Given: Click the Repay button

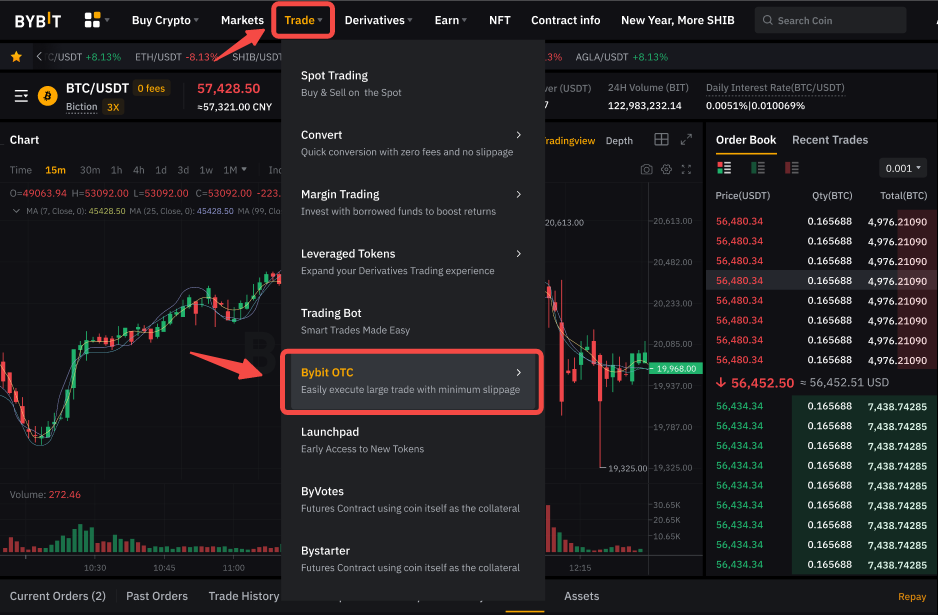Looking at the screenshot, I should coord(912,596).
